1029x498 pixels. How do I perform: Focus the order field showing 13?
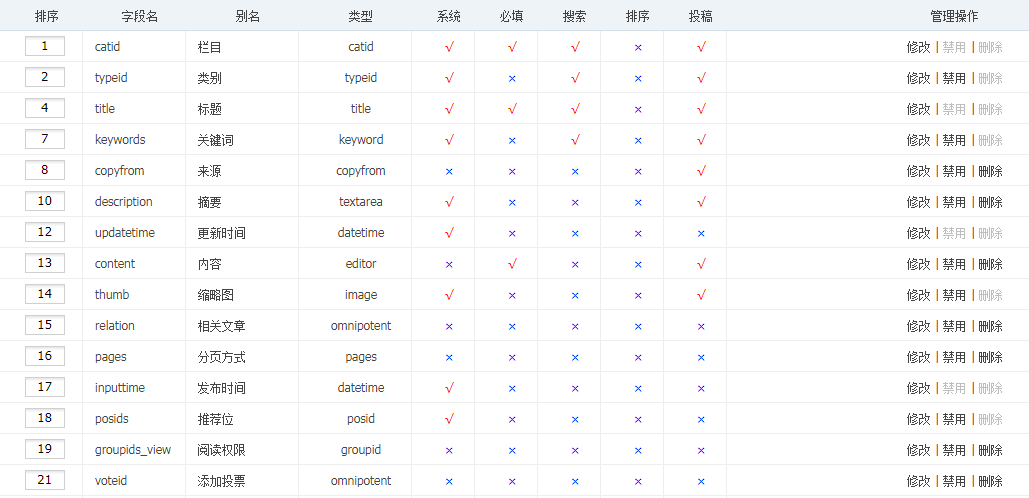[x=45, y=263]
